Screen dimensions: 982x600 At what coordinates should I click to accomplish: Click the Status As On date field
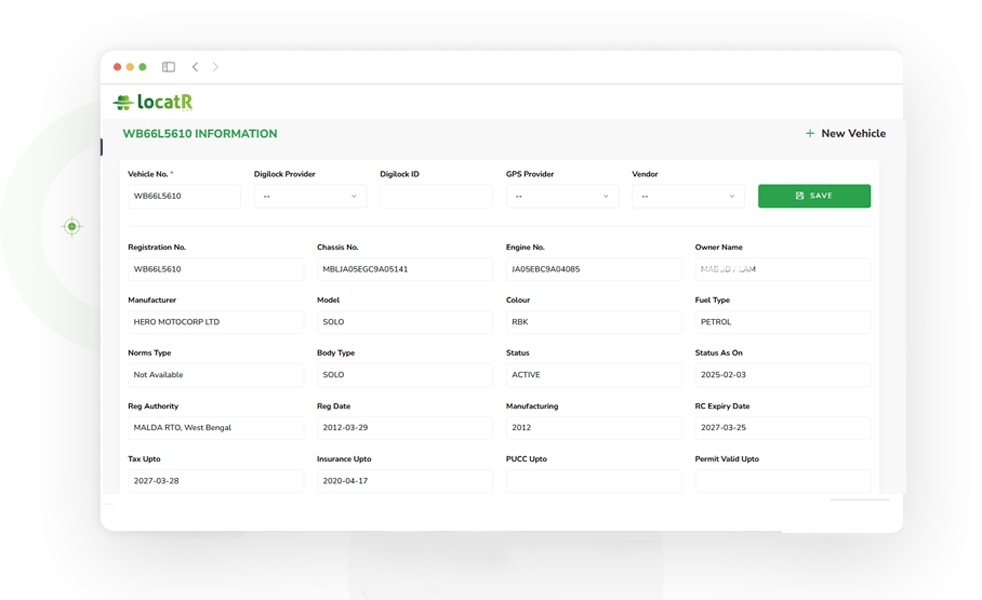783,375
